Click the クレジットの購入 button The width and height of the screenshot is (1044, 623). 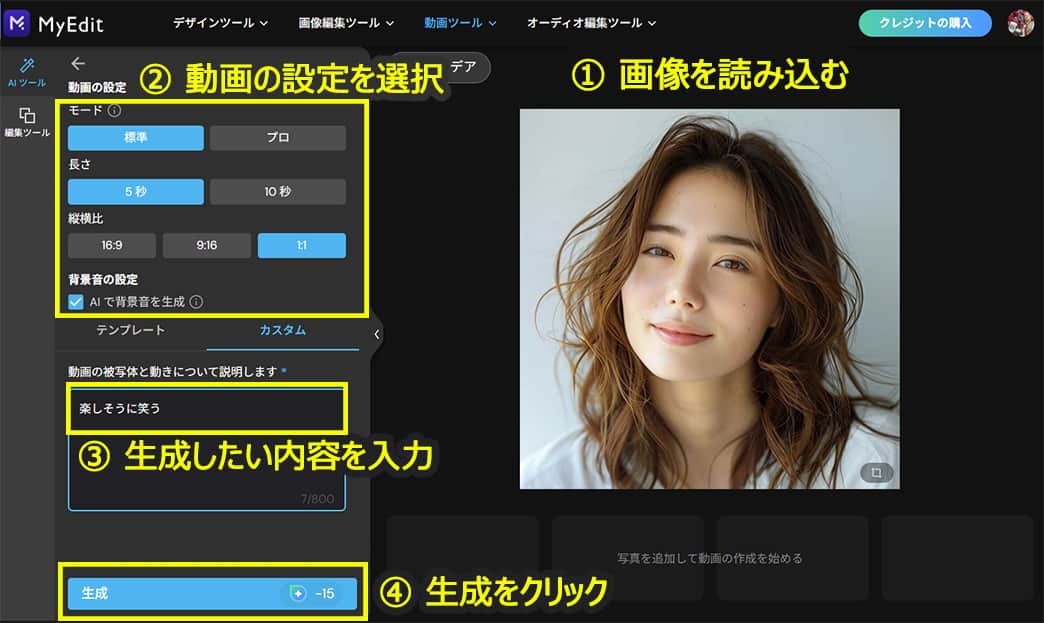coord(924,22)
